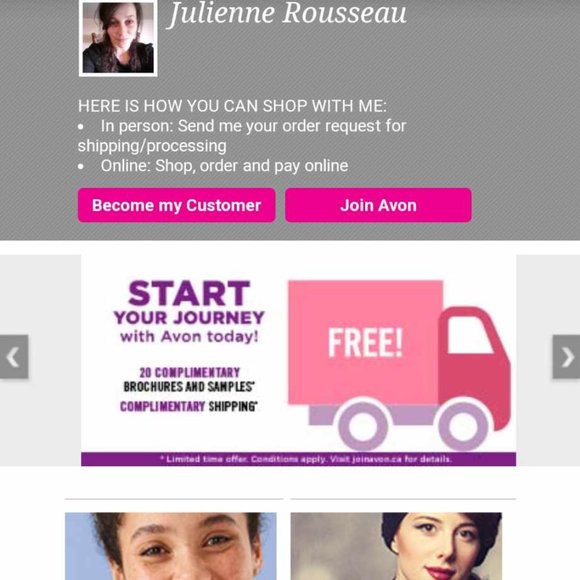This screenshot has height=580, width=580.
Task: Advance to the next carousel slide
Action: (566, 357)
